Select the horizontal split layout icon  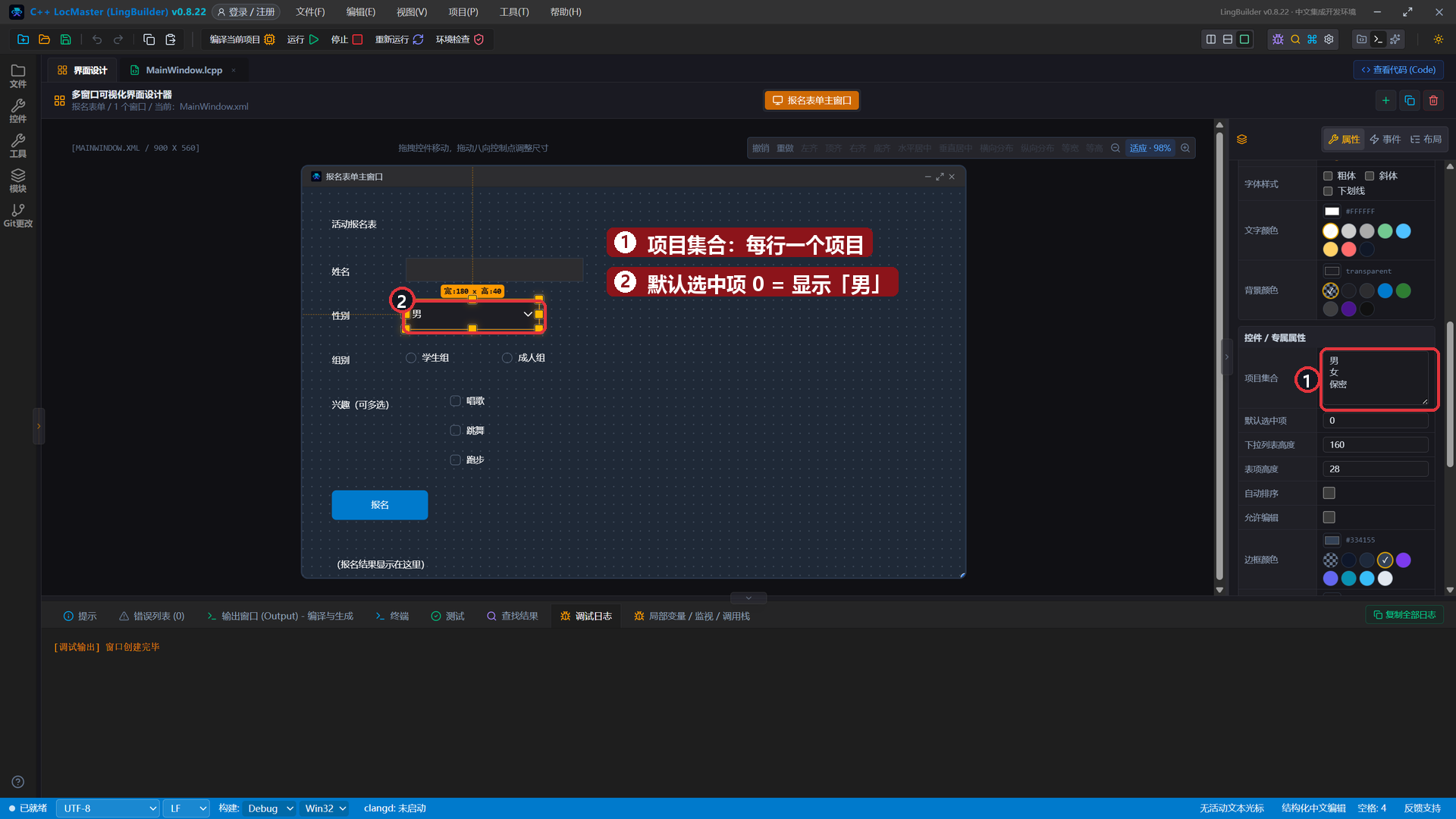coord(1228,39)
